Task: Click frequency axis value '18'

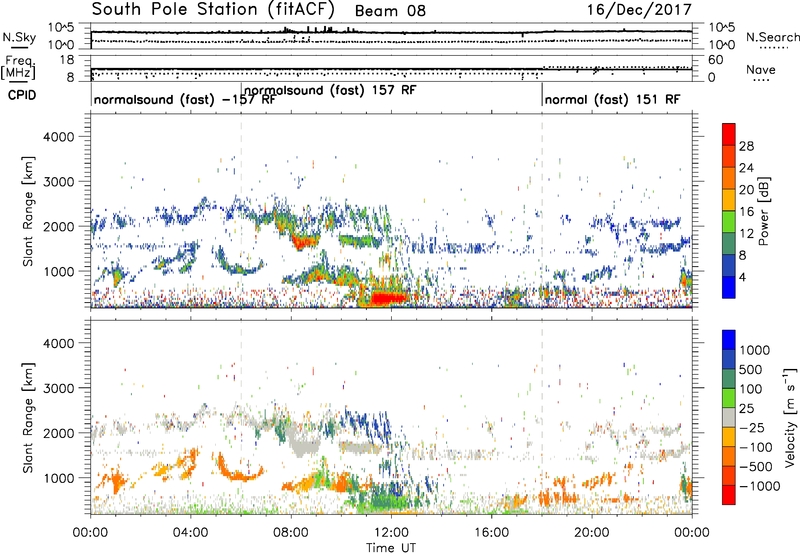Action: point(67,60)
